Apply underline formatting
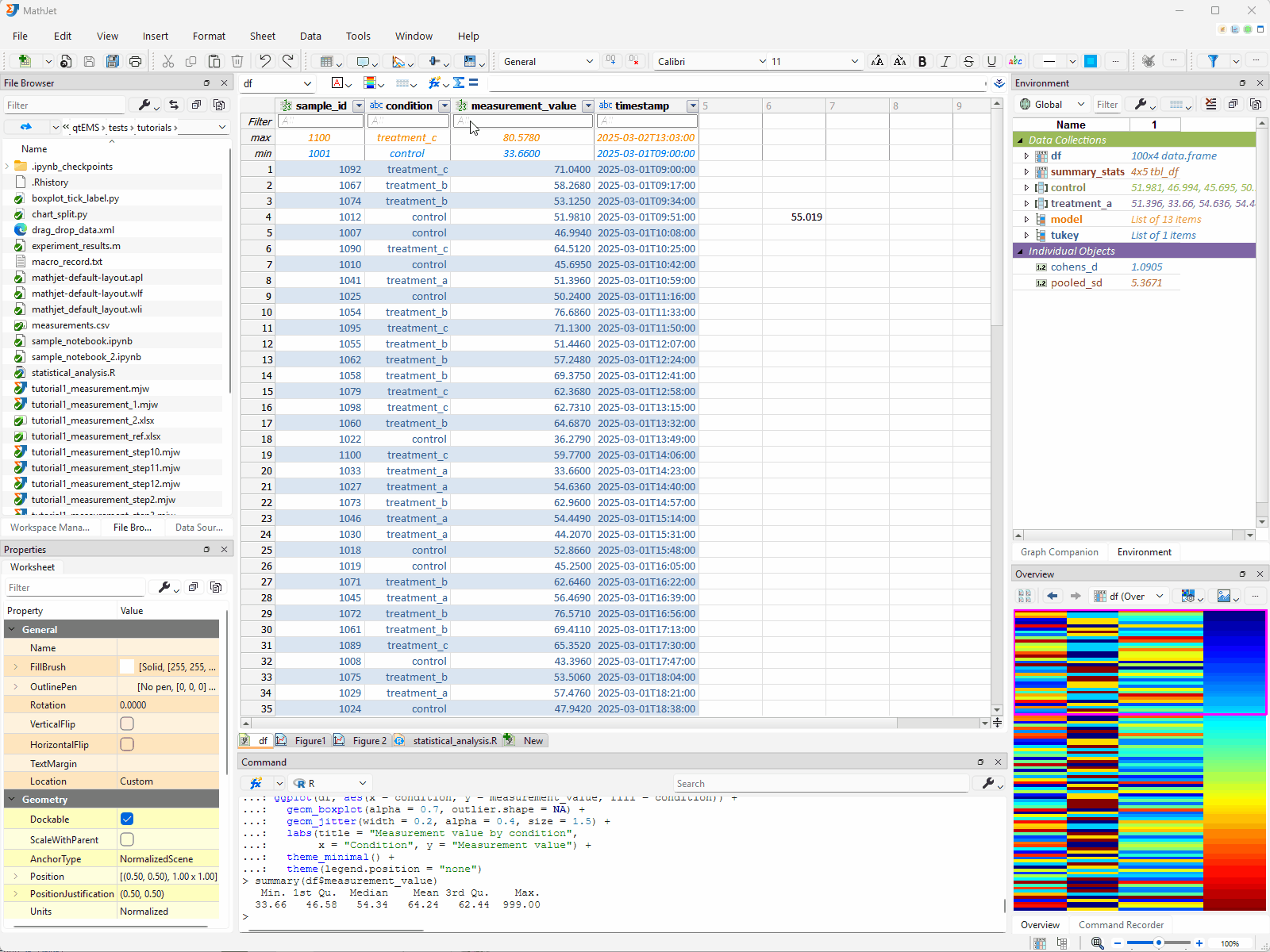 pyautogui.click(x=991, y=61)
